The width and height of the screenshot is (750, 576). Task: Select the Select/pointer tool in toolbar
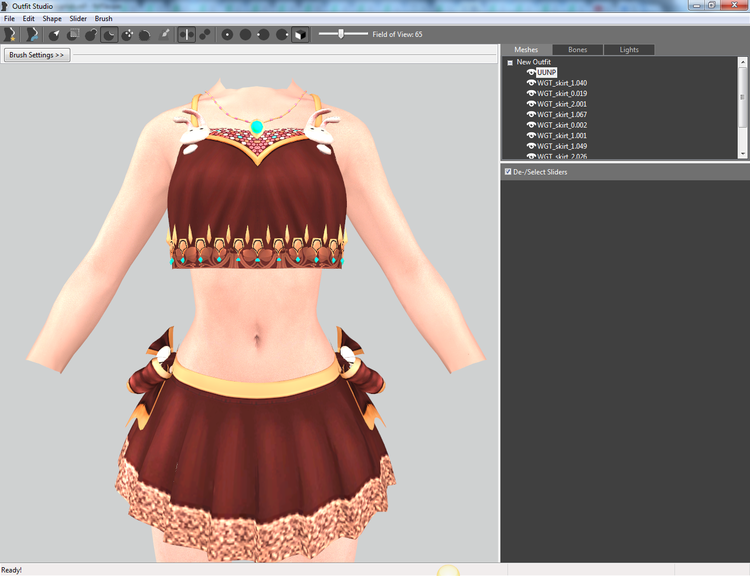pos(55,34)
